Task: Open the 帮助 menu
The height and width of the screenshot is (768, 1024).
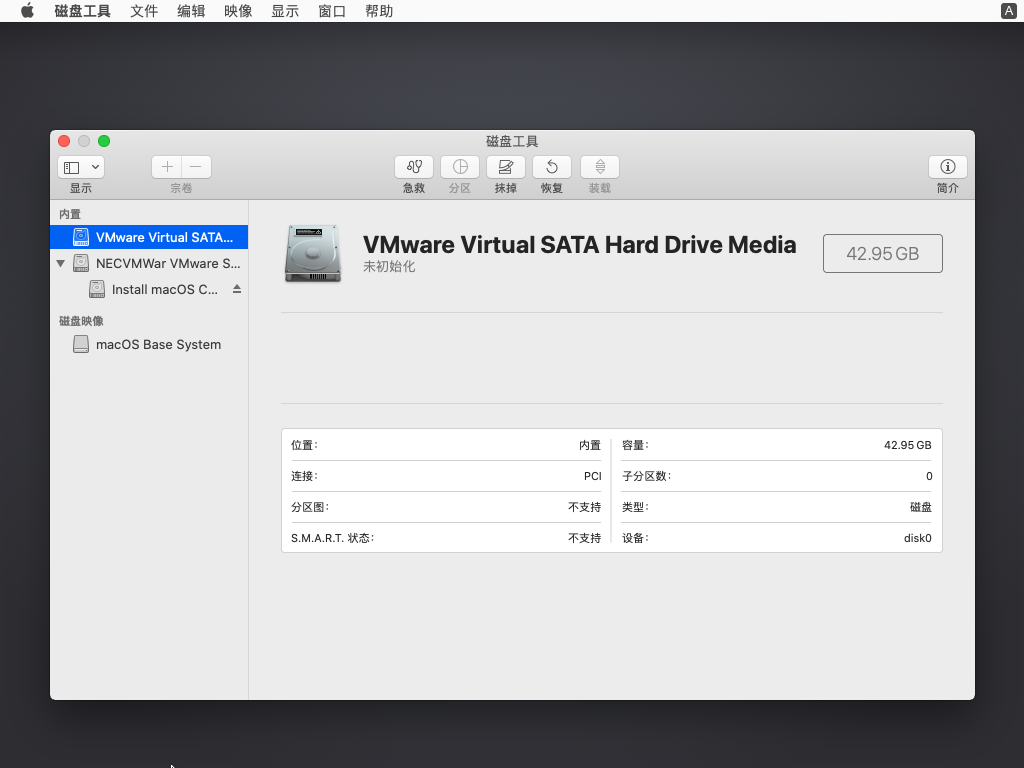Action: pyautogui.click(x=379, y=11)
